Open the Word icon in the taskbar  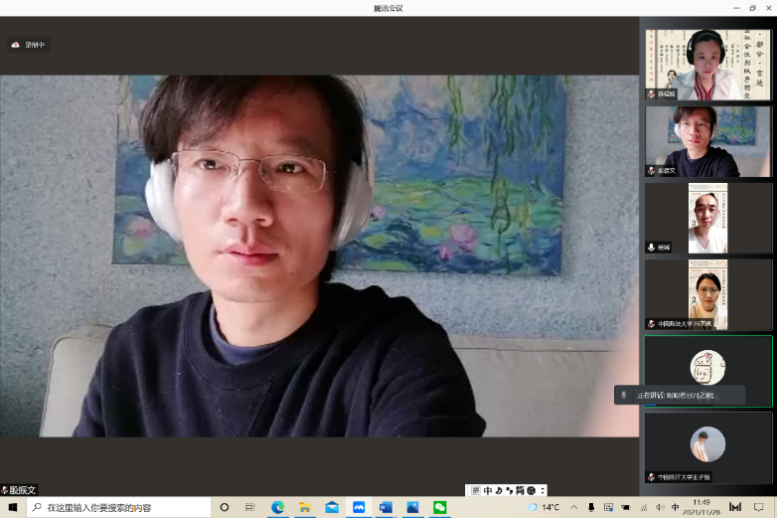click(x=386, y=508)
